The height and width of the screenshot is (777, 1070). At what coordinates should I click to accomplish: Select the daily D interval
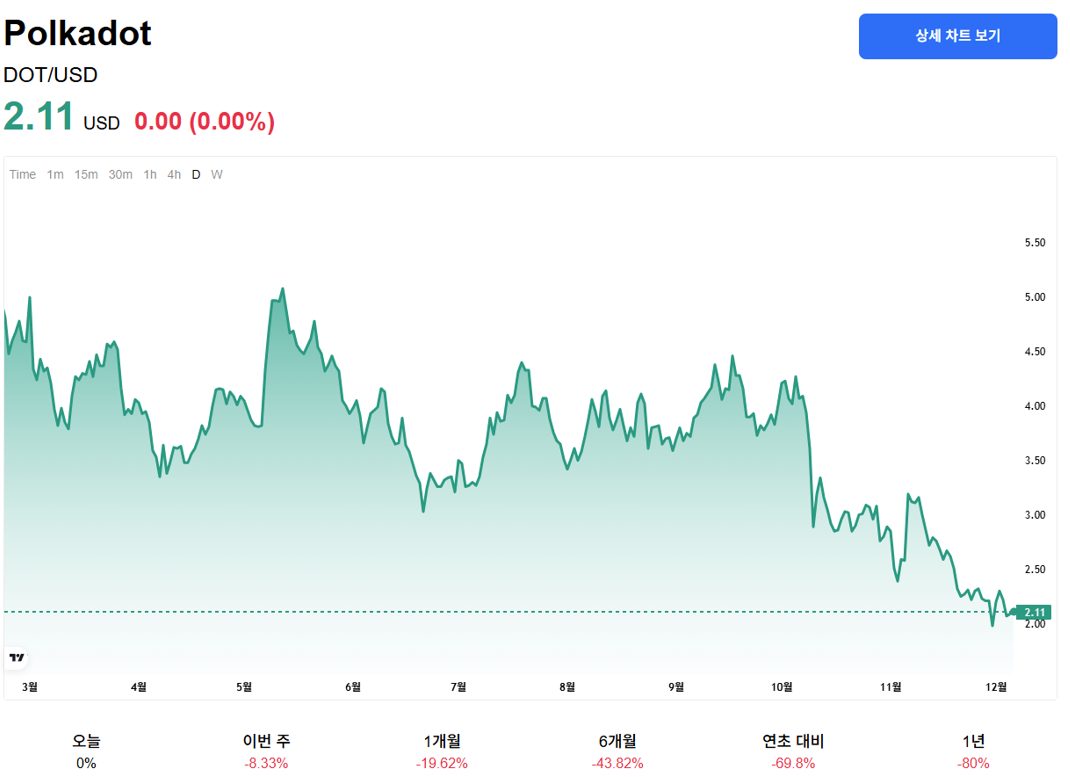click(196, 175)
